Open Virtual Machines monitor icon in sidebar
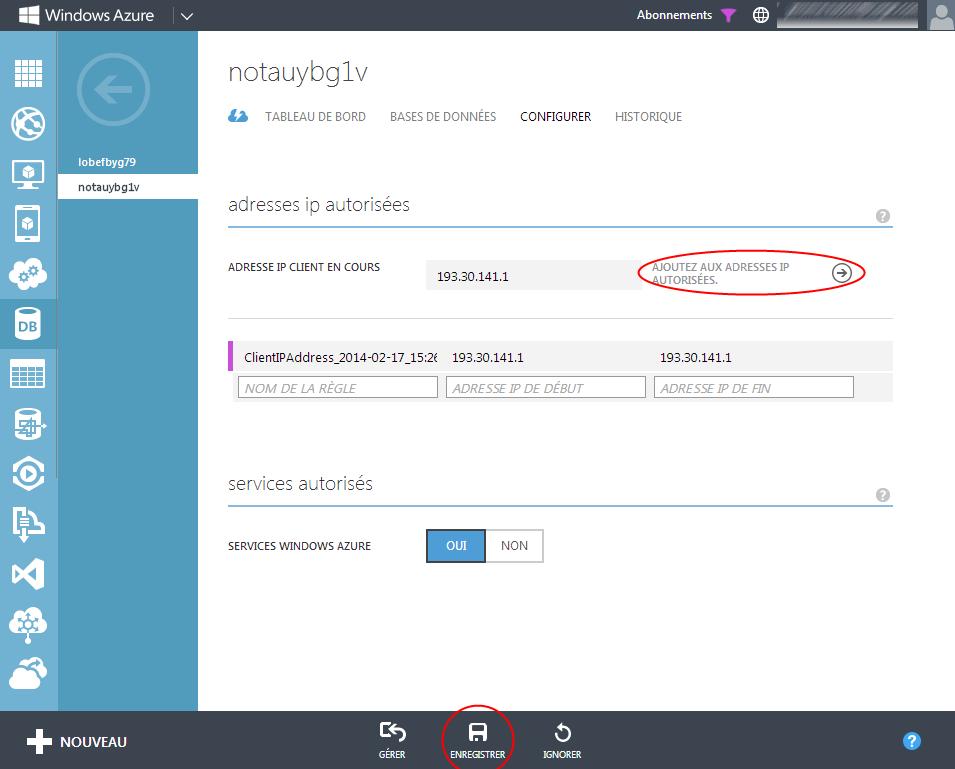Screen dimensions: 955x769 [29, 174]
